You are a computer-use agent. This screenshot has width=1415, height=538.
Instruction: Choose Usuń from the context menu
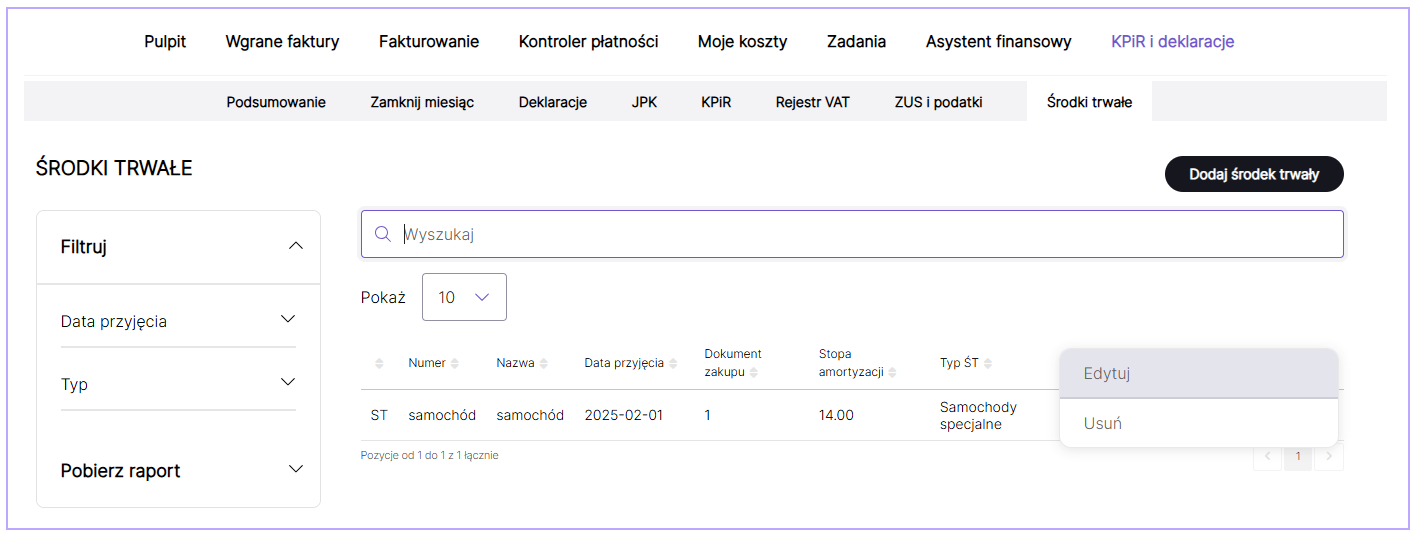[1199, 423]
